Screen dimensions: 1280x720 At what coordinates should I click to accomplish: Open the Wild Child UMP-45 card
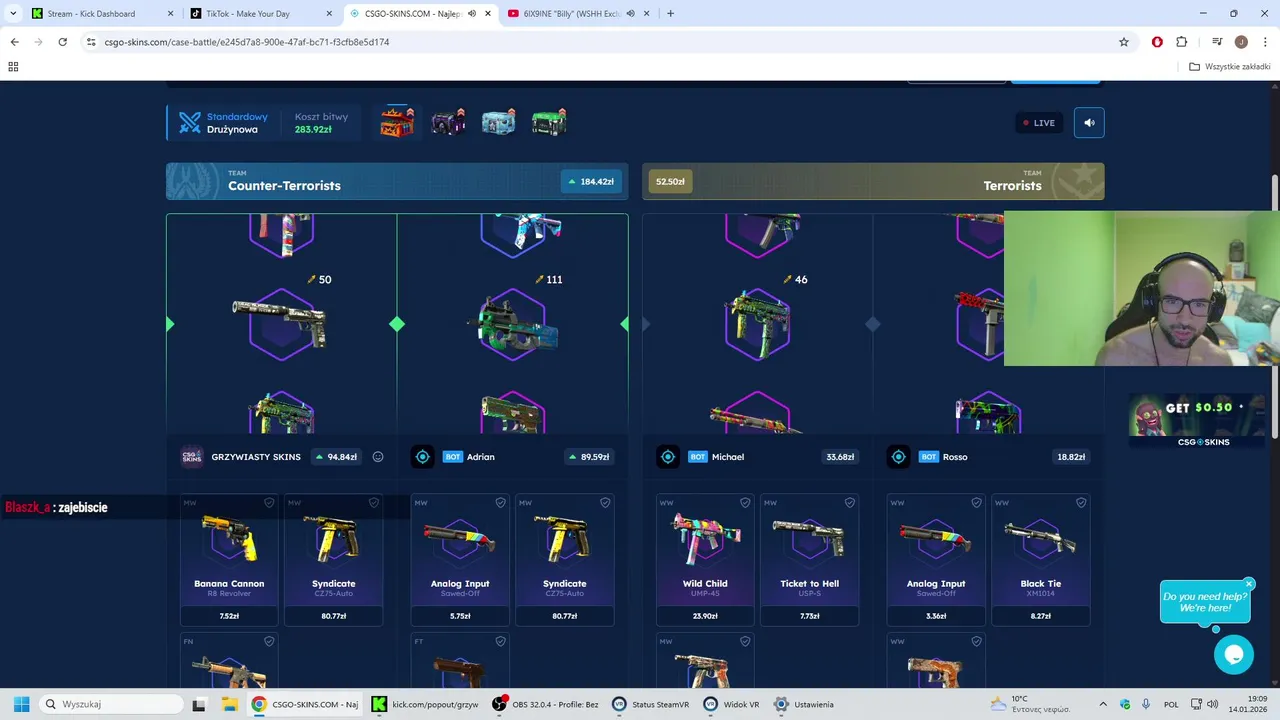705,560
